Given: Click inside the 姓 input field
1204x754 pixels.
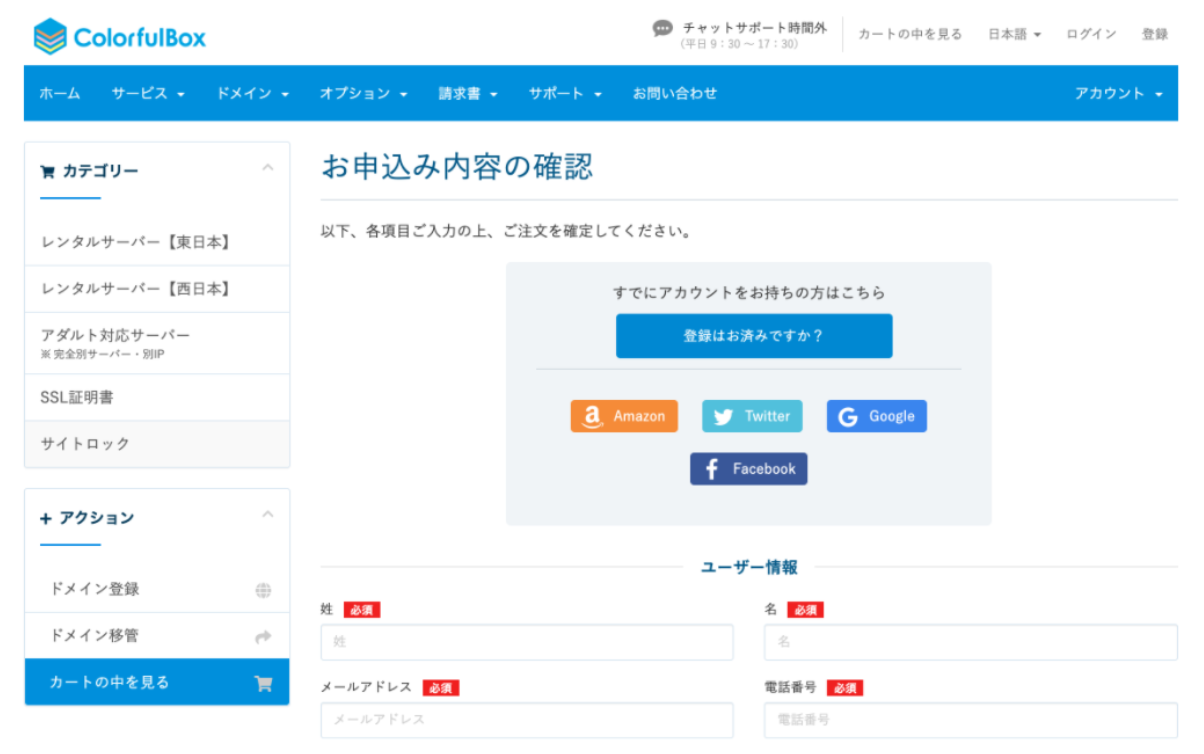Looking at the screenshot, I should [527, 642].
